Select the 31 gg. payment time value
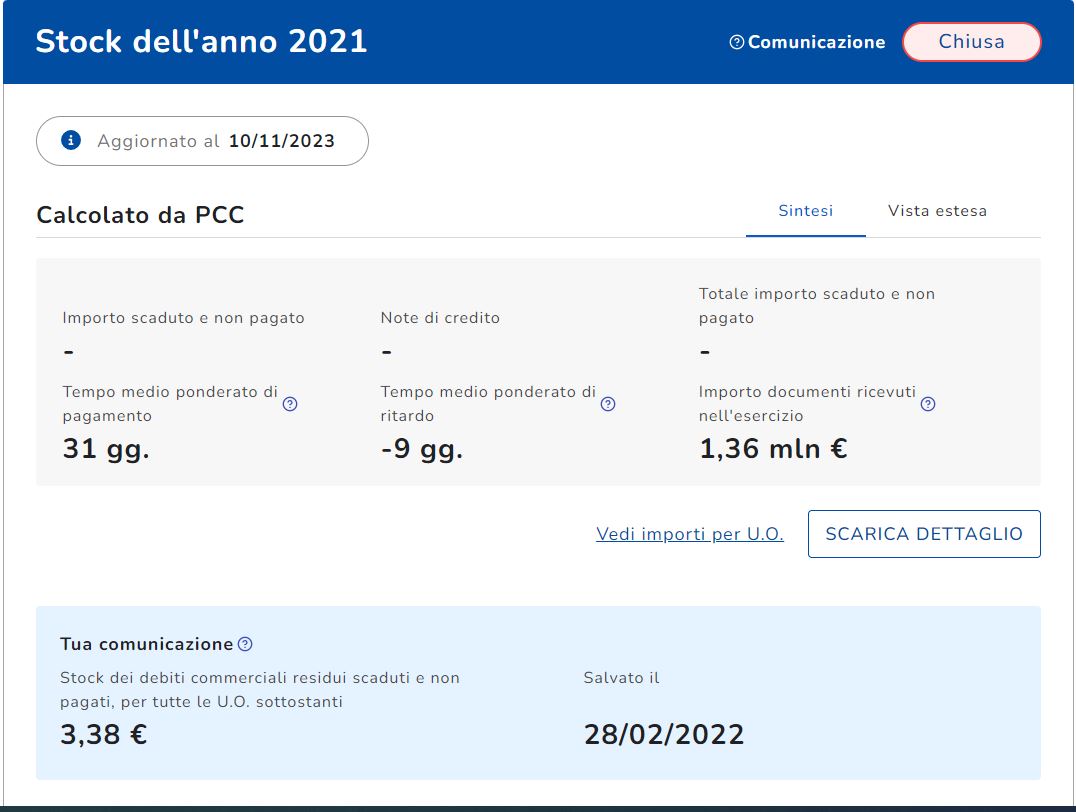Viewport: 1076px width, 812px height. (x=106, y=449)
